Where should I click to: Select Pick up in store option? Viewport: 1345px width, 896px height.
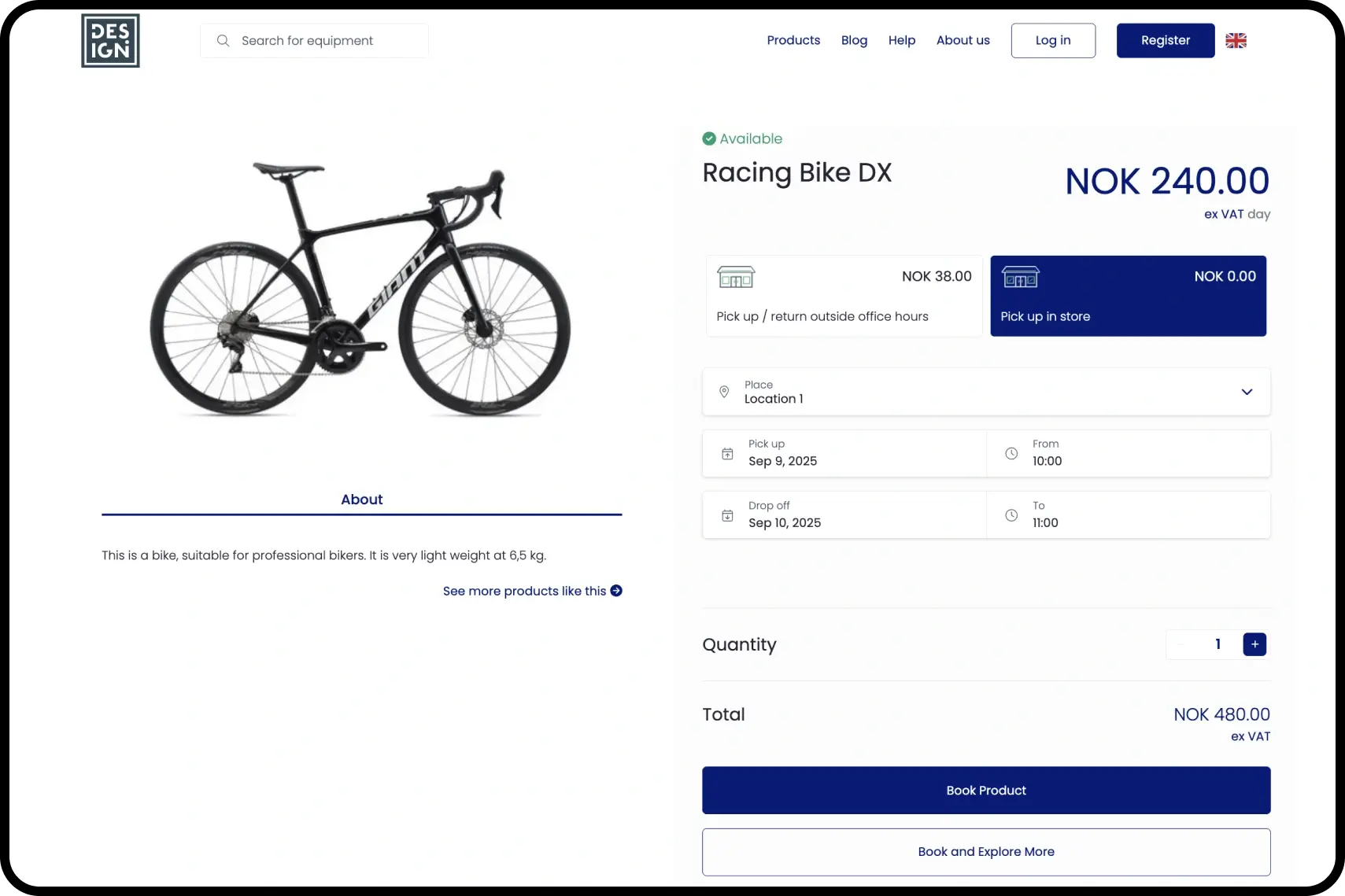click(x=1128, y=296)
